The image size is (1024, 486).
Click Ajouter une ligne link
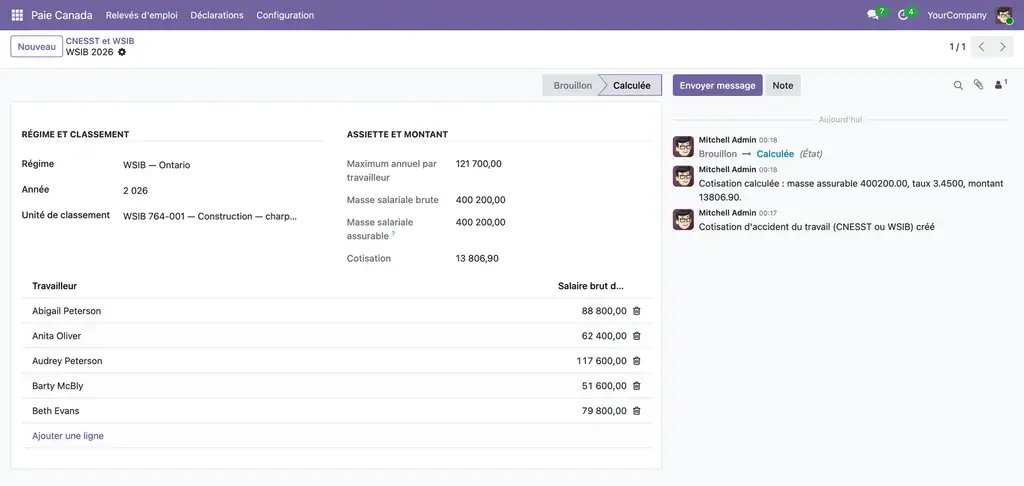(x=68, y=436)
